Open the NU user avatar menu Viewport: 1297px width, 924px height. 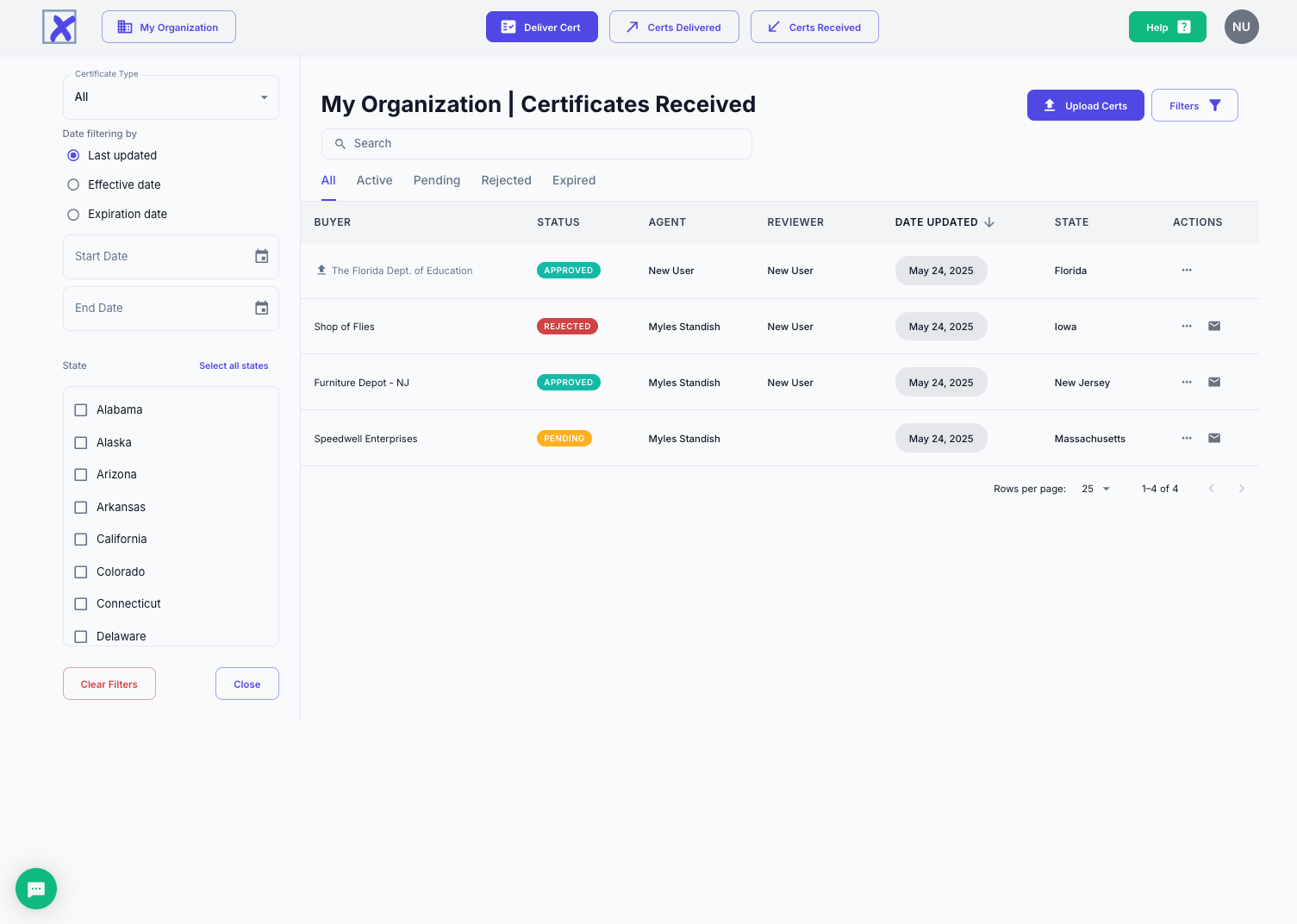(1241, 27)
